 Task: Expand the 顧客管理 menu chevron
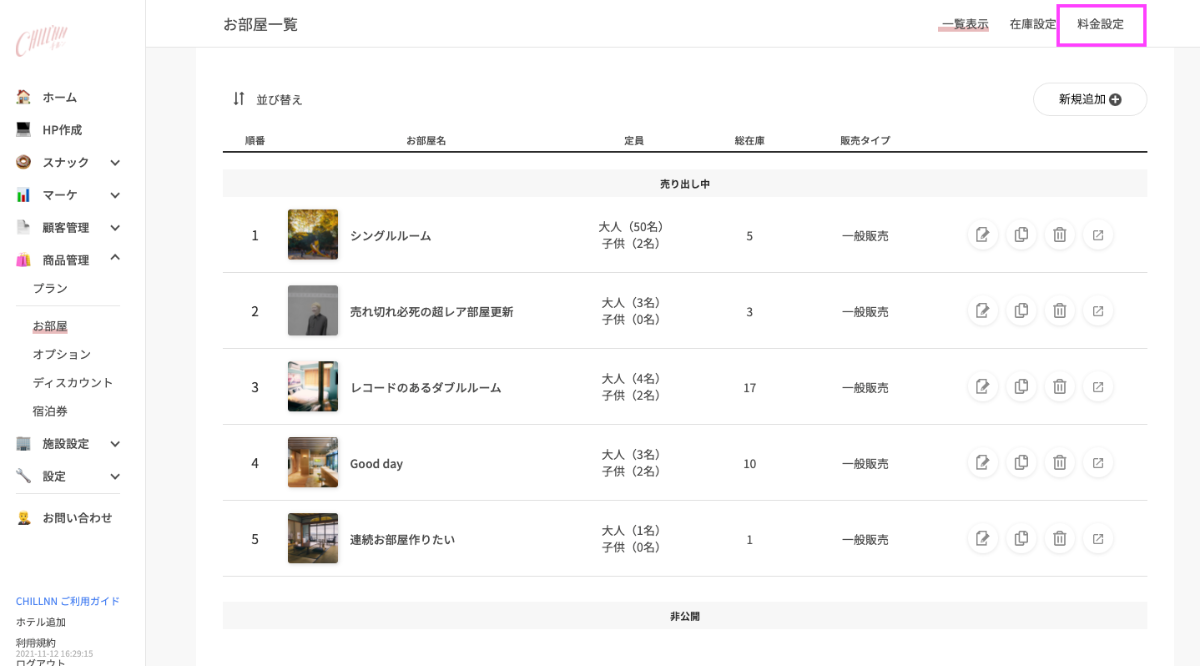pos(115,228)
